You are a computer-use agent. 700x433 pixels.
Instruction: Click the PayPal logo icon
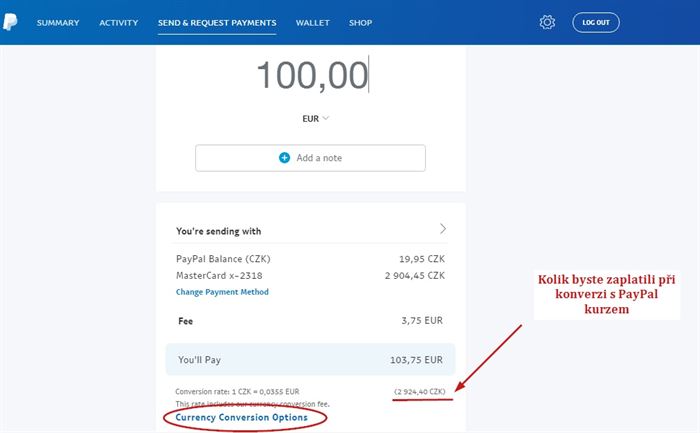(x=10, y=22)
